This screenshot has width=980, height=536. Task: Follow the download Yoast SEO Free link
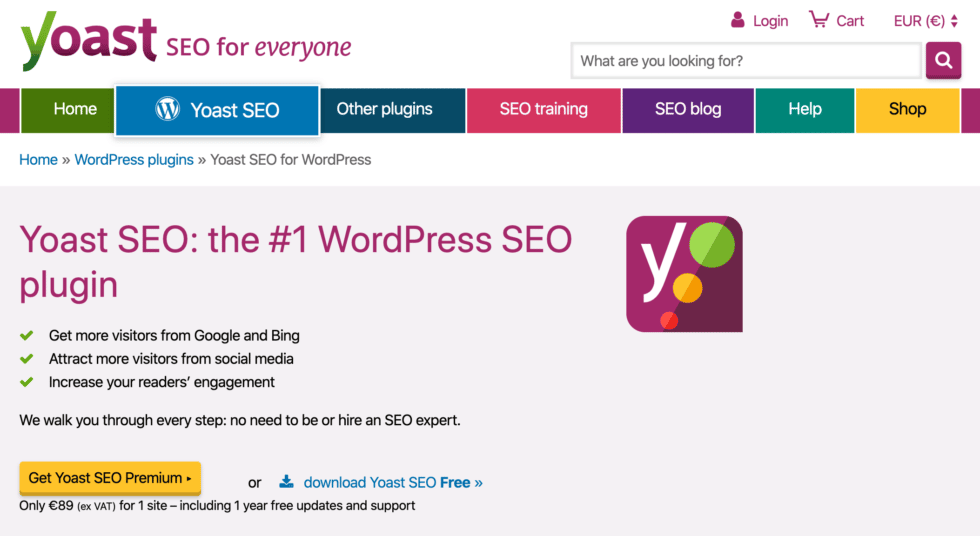pyautogui.click(x=393, y=482)
